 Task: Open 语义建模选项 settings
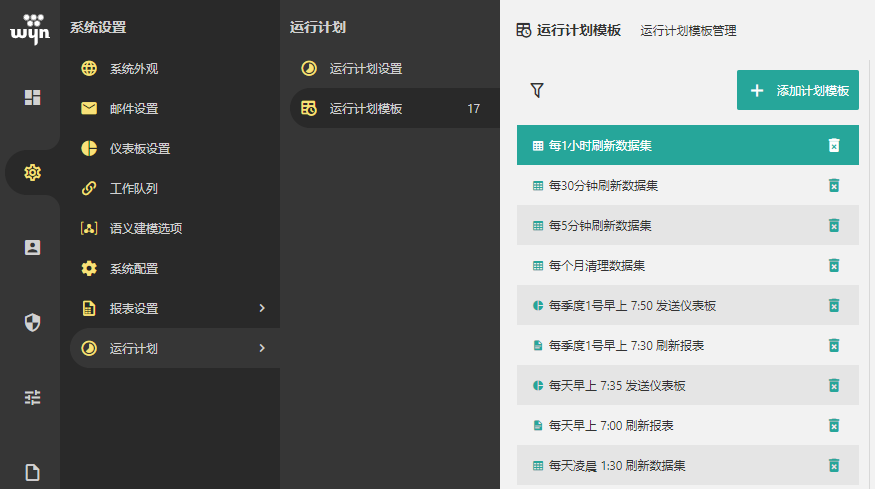pos(146,228)
